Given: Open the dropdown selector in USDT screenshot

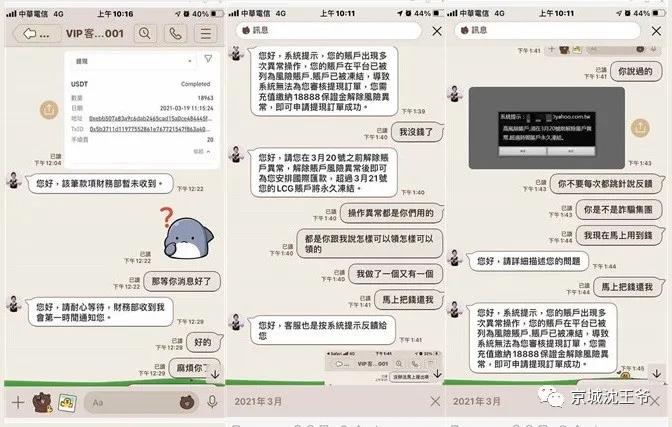Looking at the screenshot, I should tap(134, 61).
